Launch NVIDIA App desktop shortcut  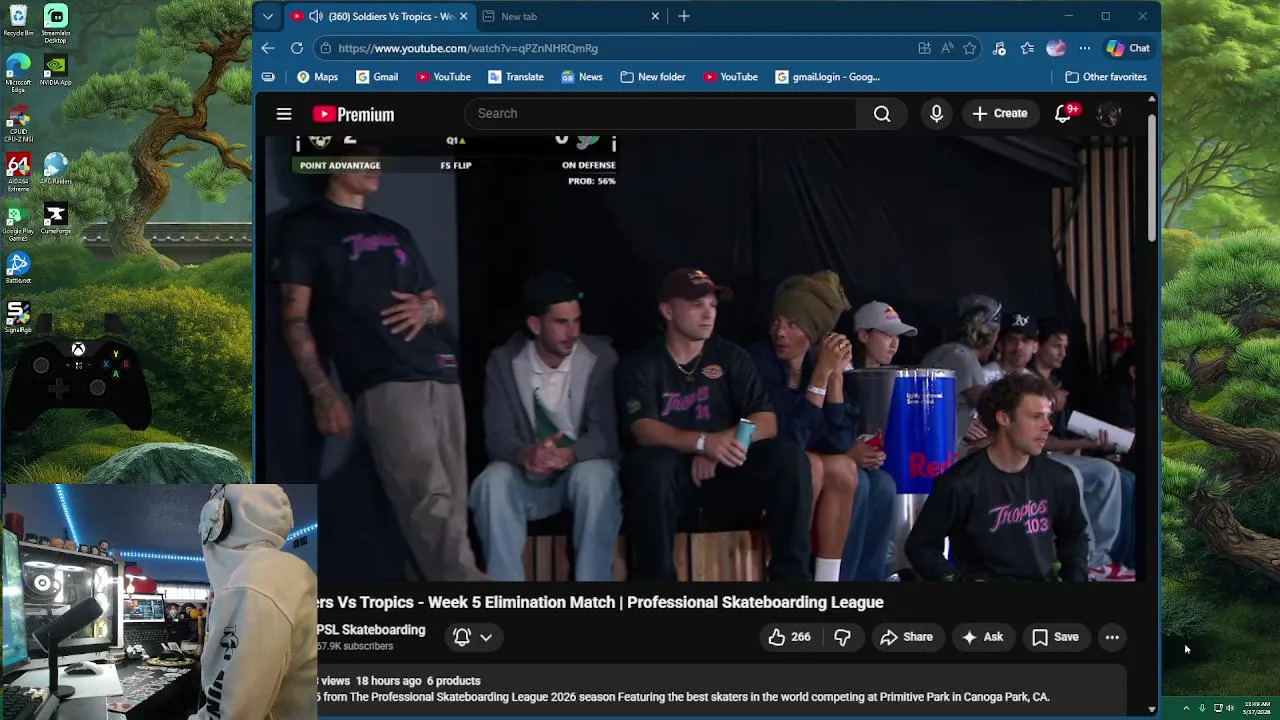pyautogui.click(x=56, y=70)
